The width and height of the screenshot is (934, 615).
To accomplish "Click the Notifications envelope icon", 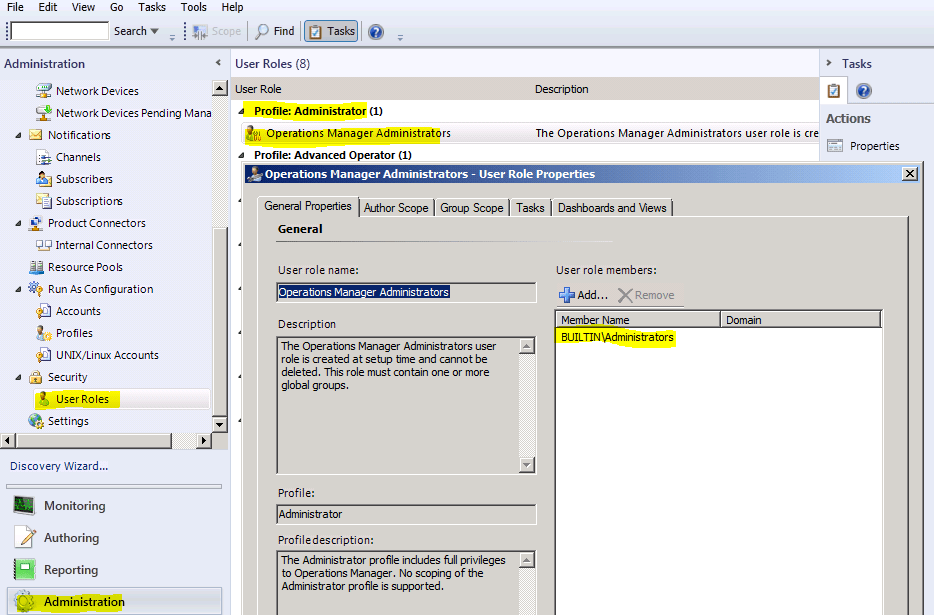I will coord(36,135).
